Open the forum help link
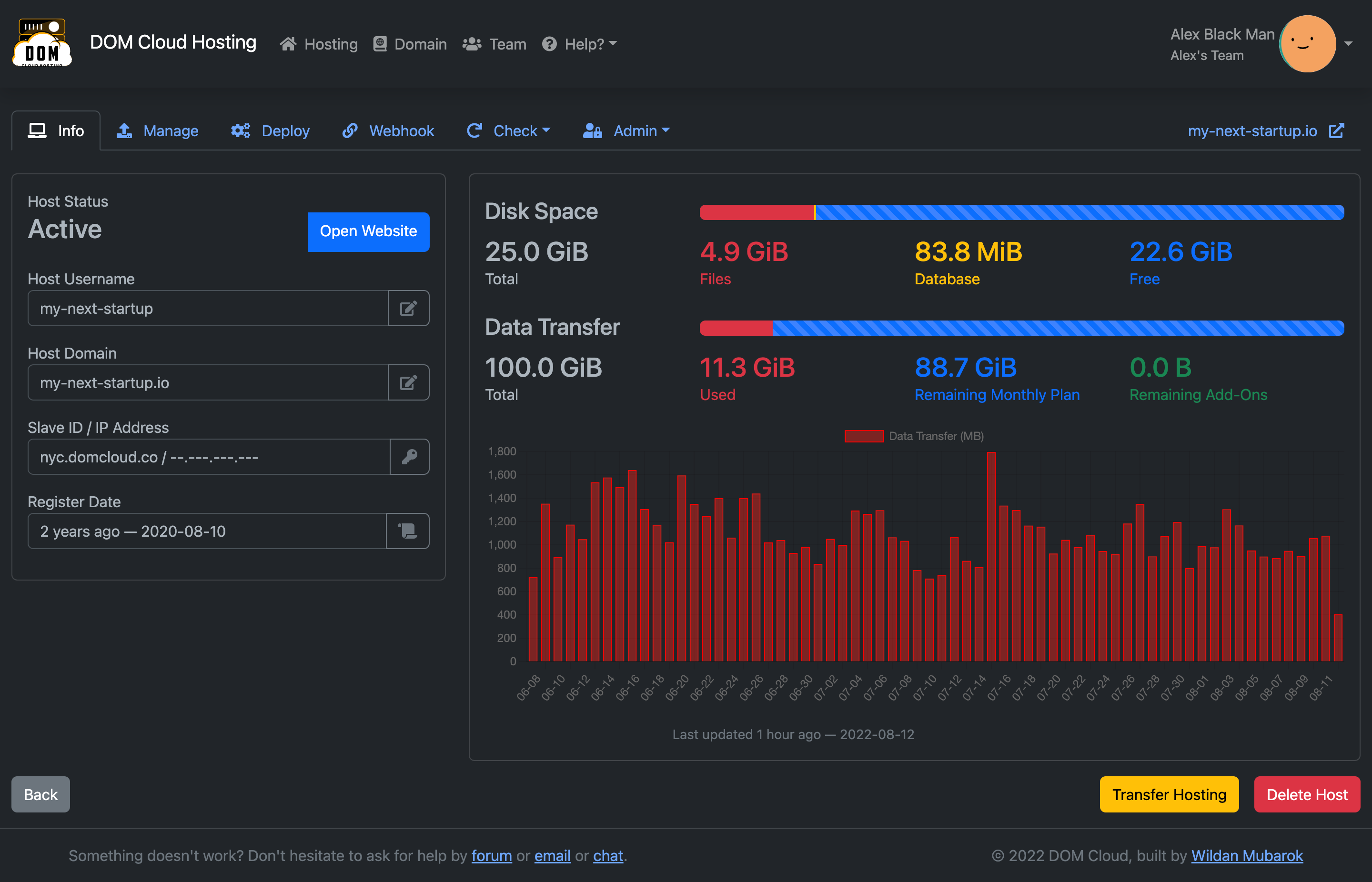The image size is (1372, 882). click(x=492, y=856)
